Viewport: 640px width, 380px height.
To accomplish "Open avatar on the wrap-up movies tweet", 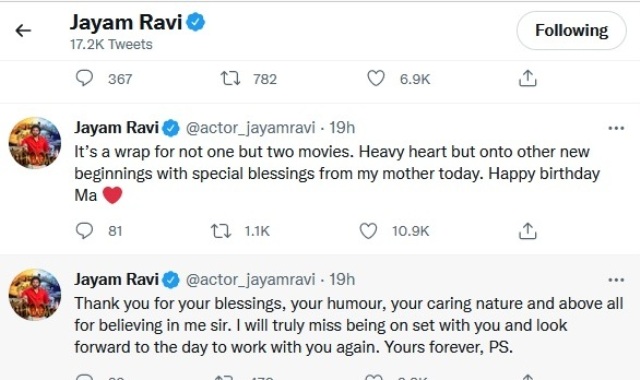I will pos(35,143).
